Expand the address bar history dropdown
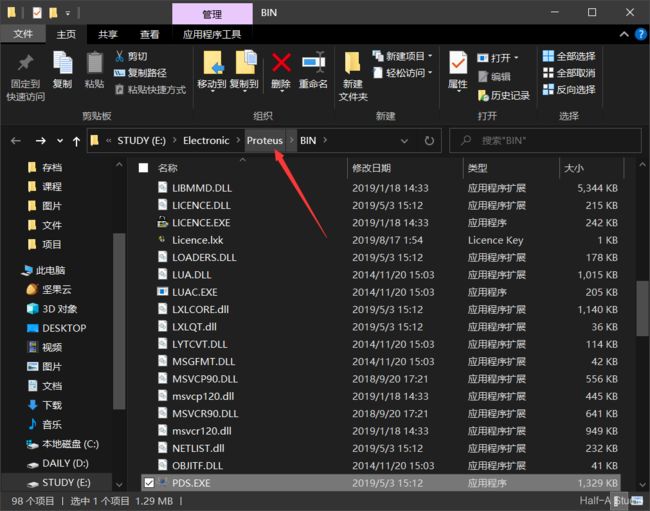This screenshot has height=511, width=650. click(404, 141)
